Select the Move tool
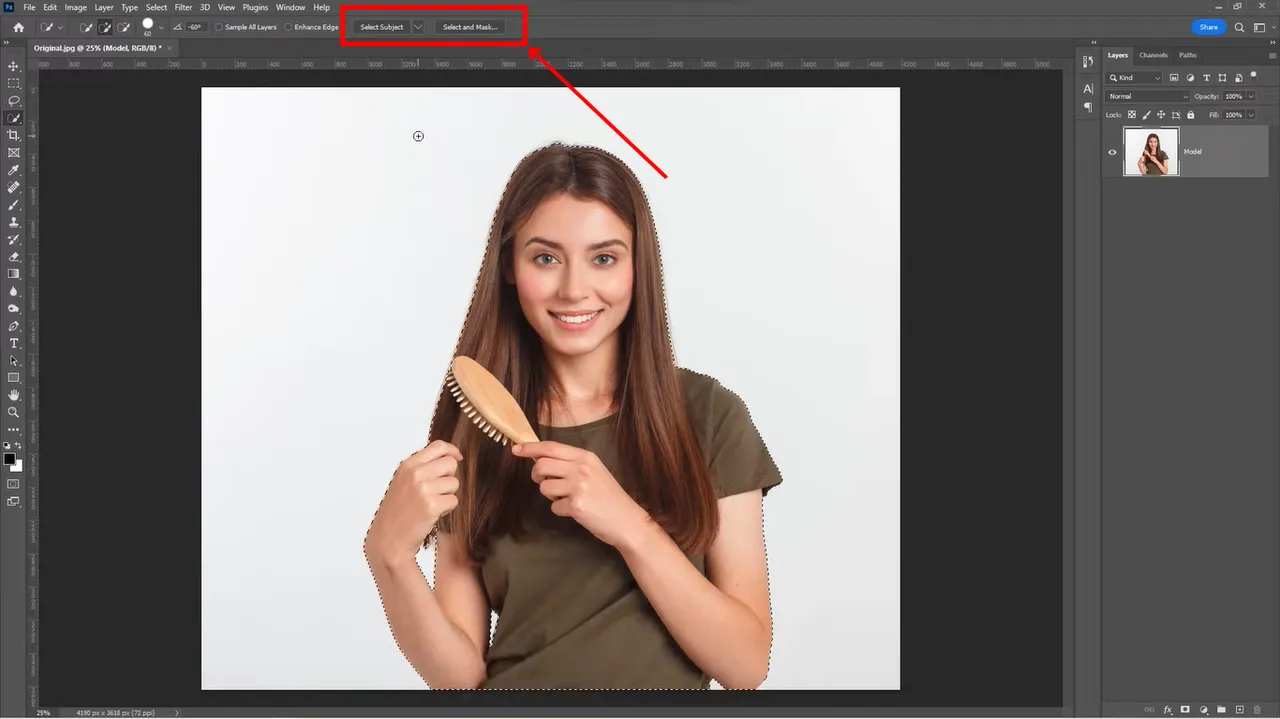This screenshot has height=719, width=1280. click(x=13, y=66)
